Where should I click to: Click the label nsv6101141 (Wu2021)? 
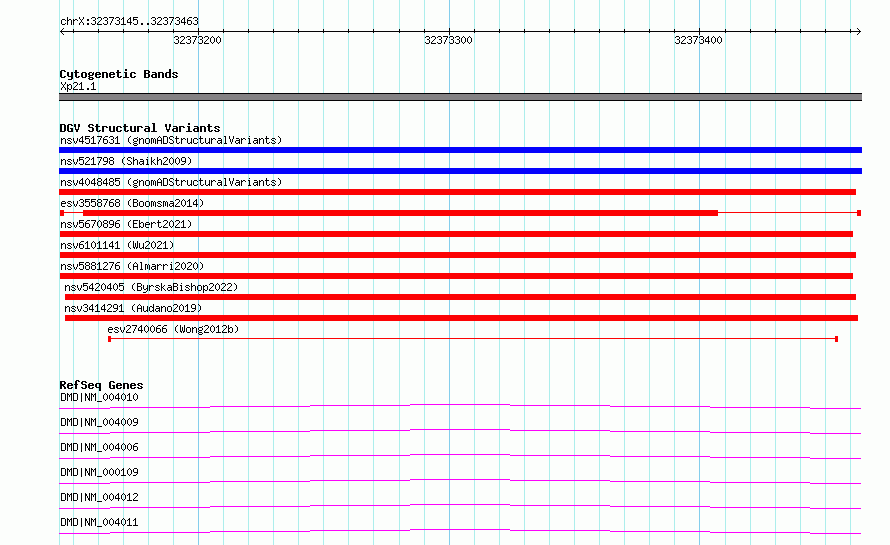pyautogui.click(x=117, y=245)
